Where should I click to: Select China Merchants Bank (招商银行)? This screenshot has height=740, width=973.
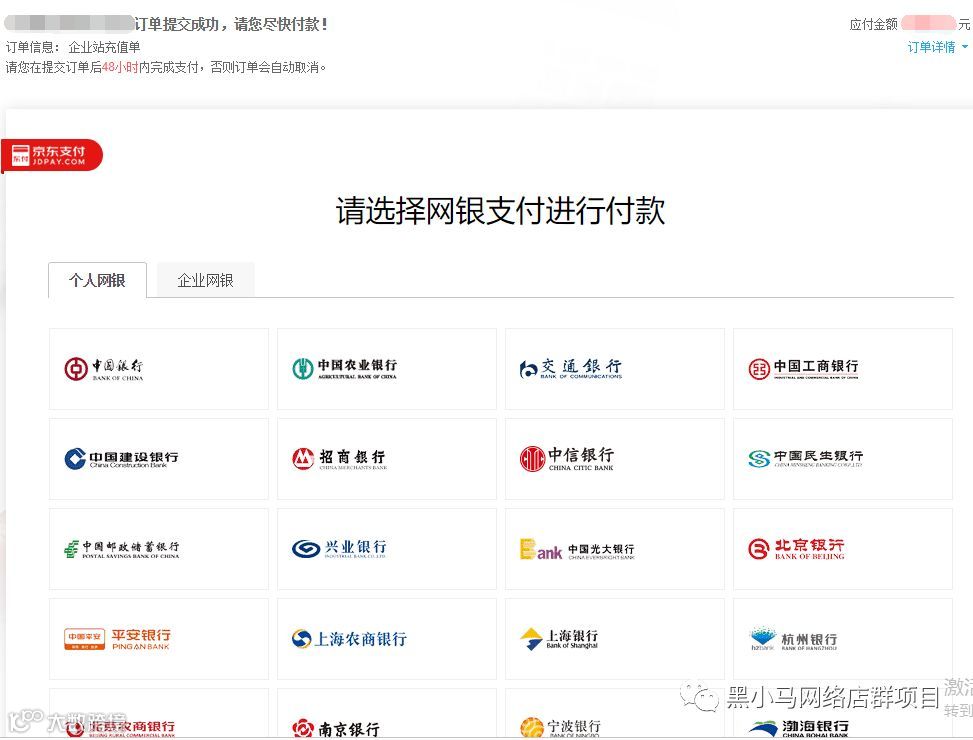[x=387, y=459]
